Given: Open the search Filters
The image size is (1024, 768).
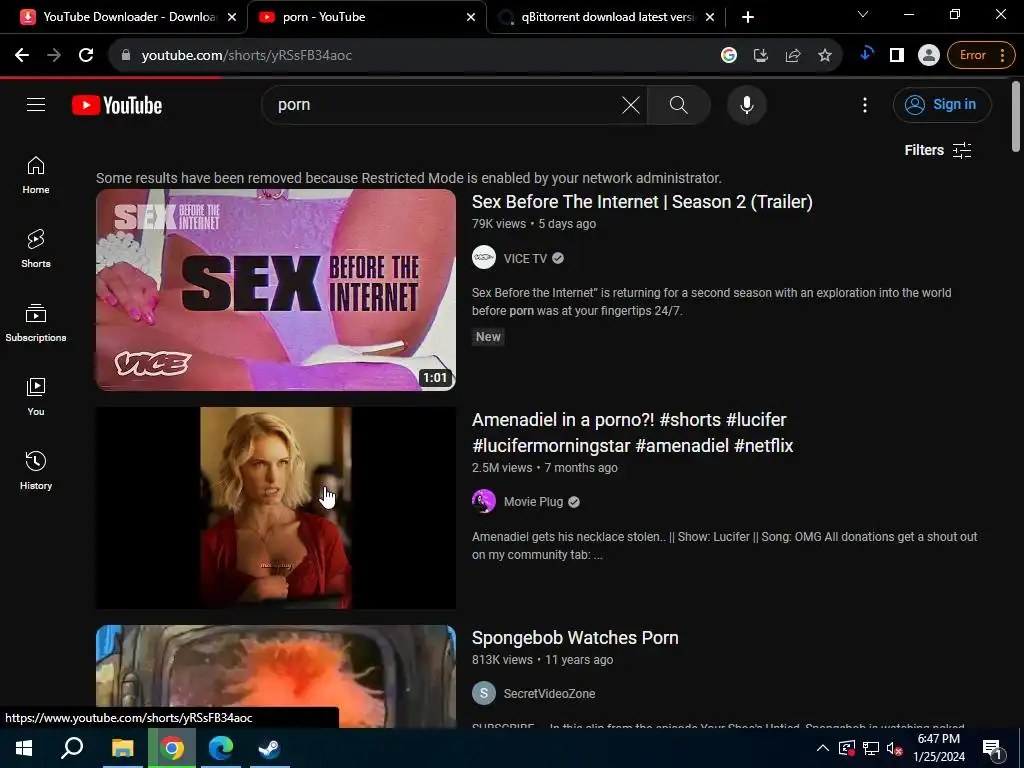Looking at the screenshot, I should click(938, 150).
